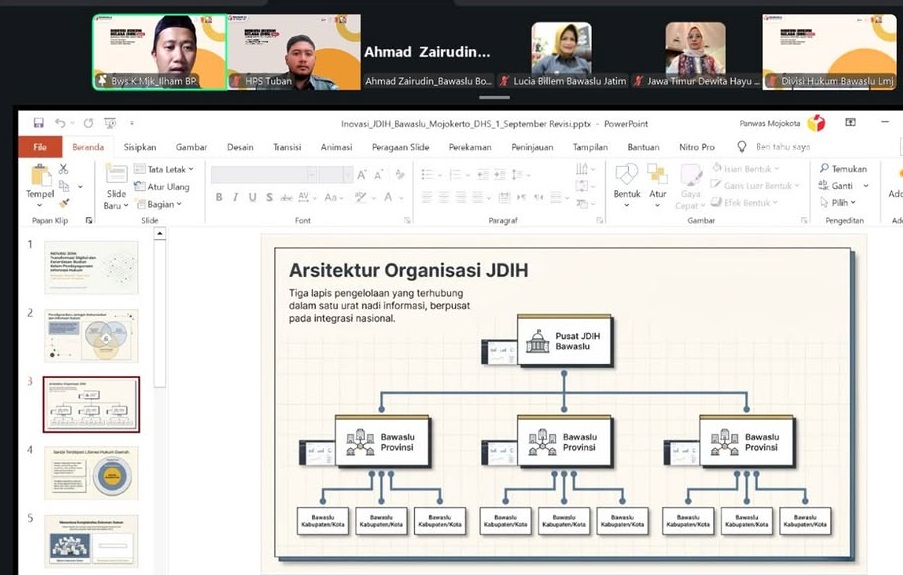Click the Slide Baru icon
Viewport: 903px width, 575px height.
click(116, 174)
